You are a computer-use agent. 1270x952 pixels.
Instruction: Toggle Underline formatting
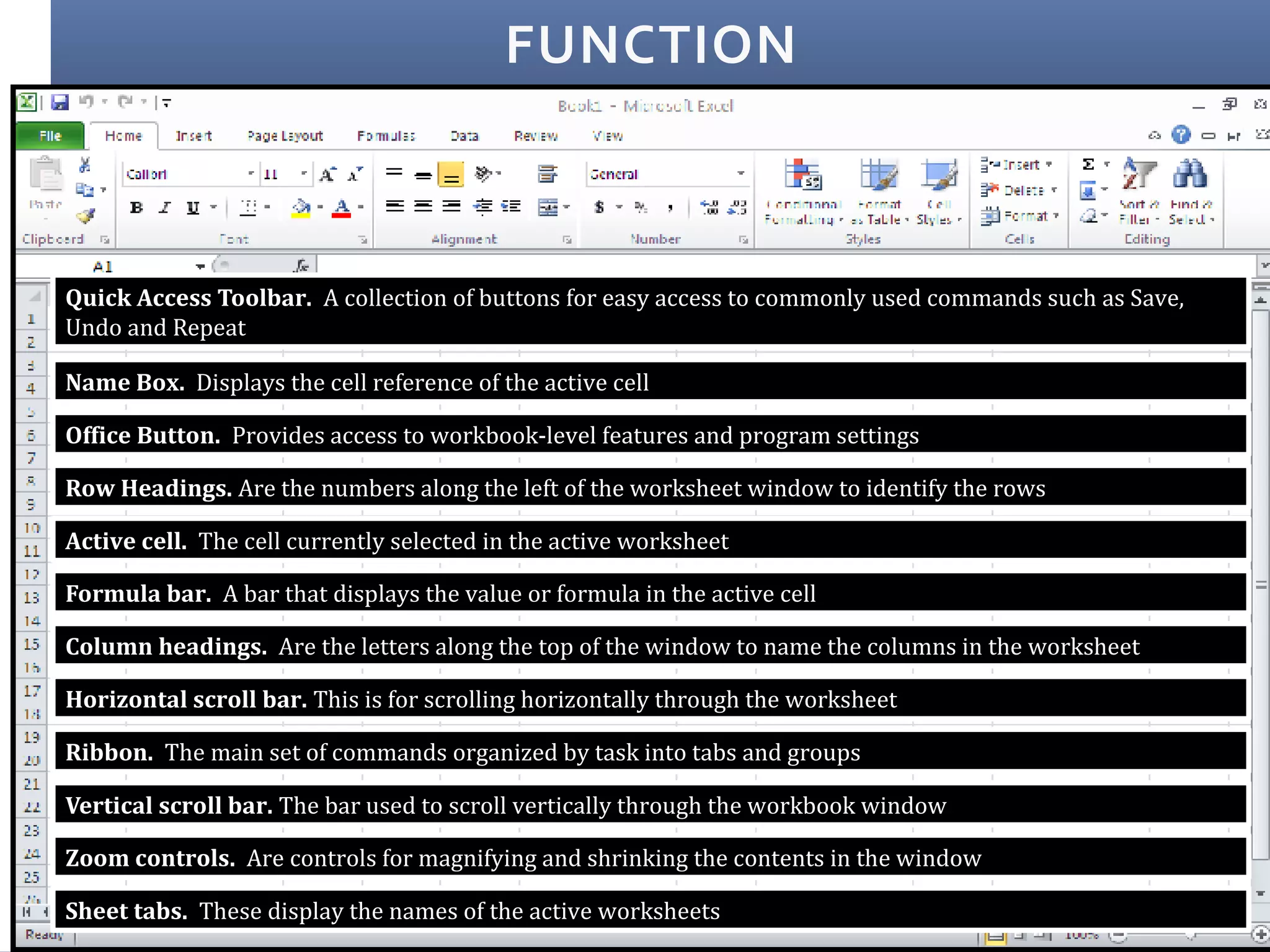coord(193,208)
